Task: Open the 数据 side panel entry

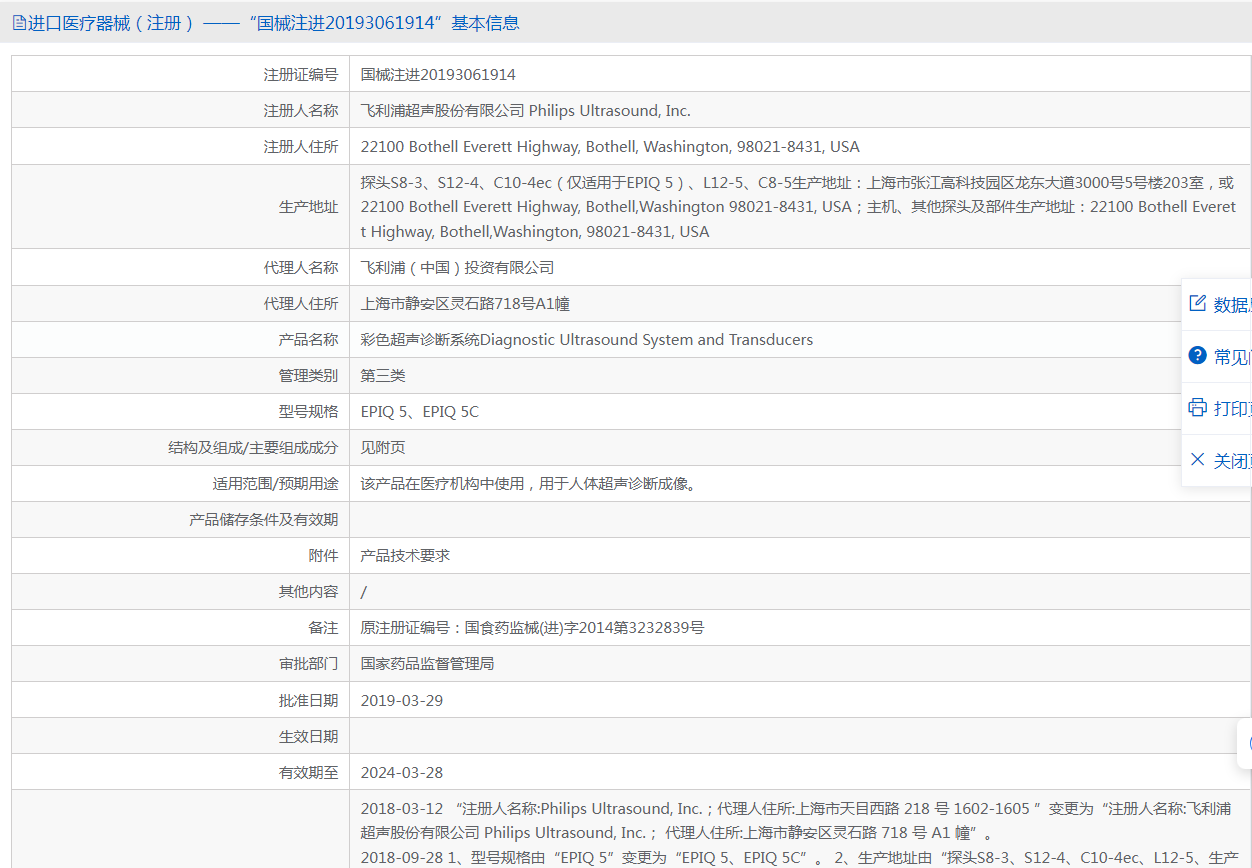Action: [x=1217, y=304]
